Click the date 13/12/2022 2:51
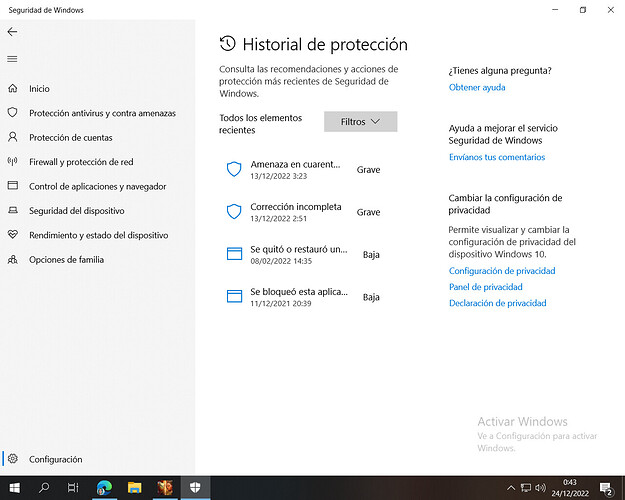625x500 pixels. (279, 219)
